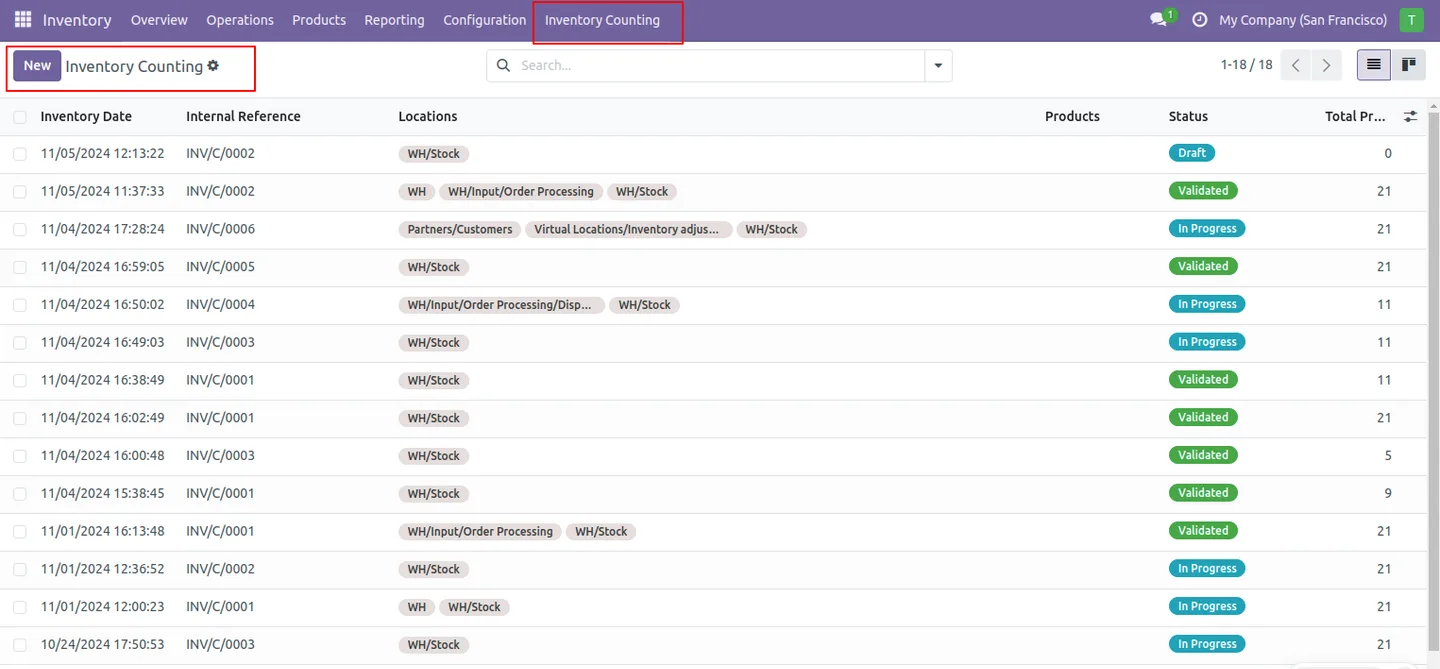
Task: Open the Reporting menu
Action: click(394, 20)
